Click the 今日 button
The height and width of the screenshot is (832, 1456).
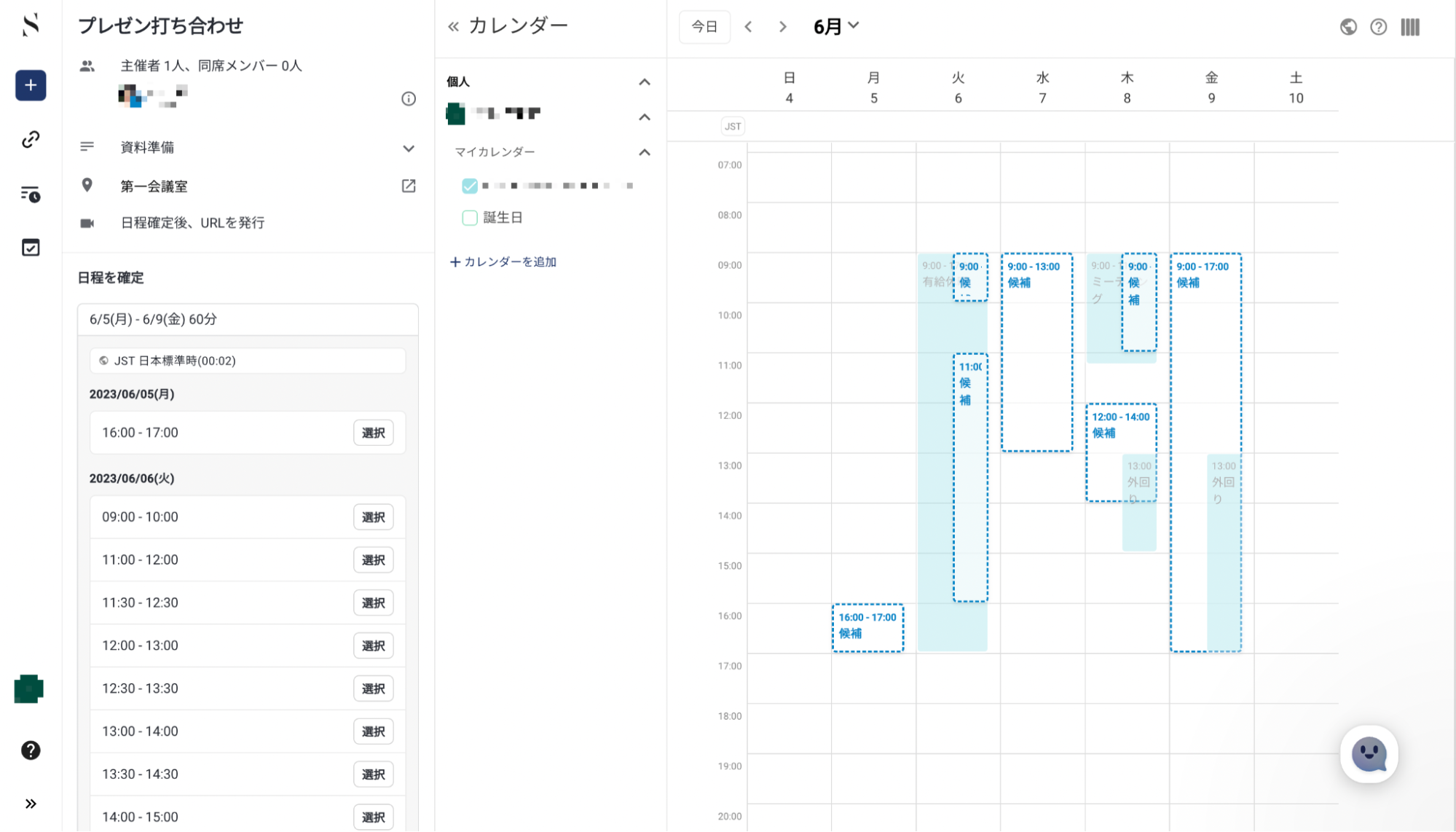click(704, 27)
